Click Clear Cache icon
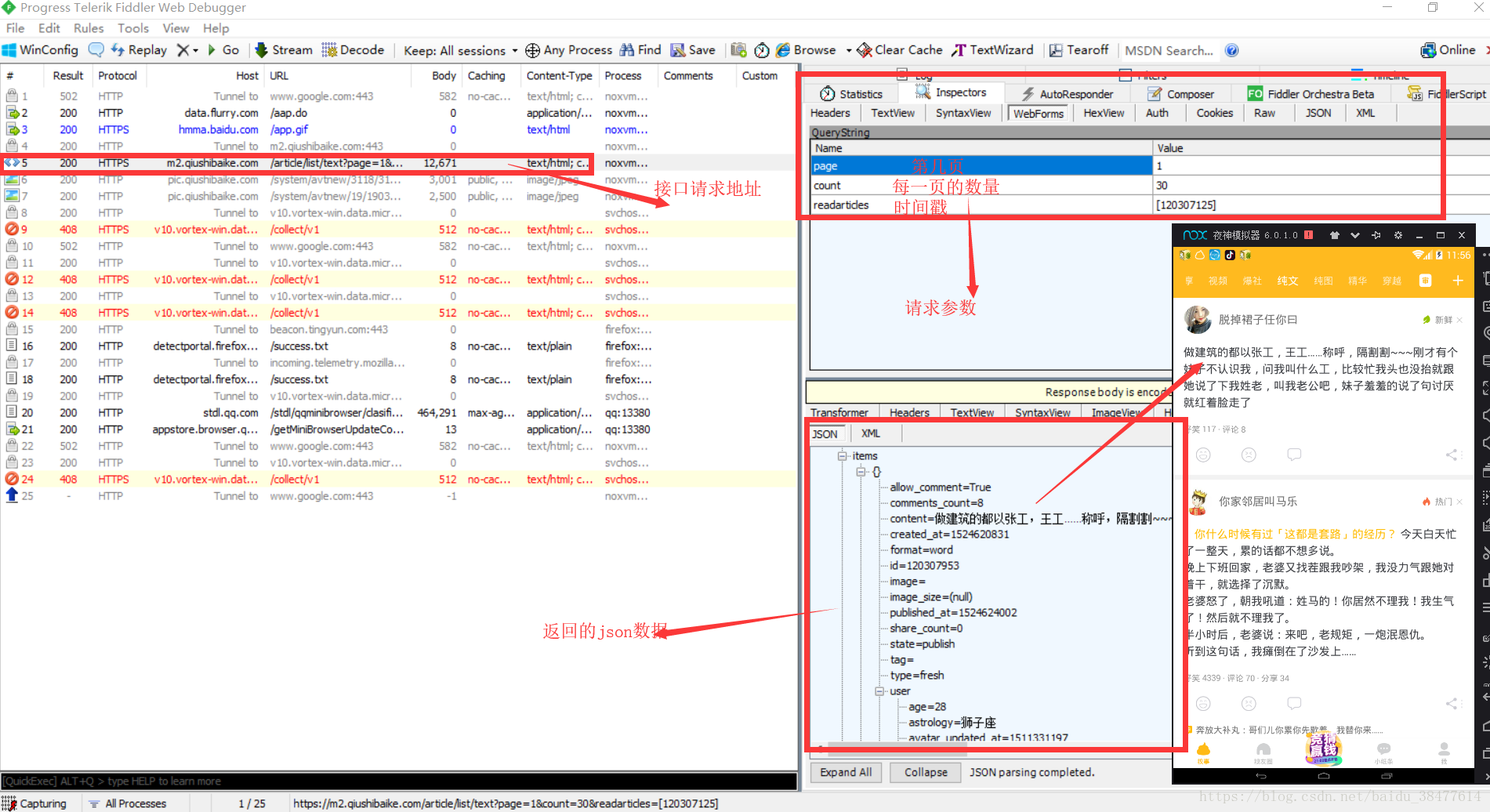 click(865, 51)
